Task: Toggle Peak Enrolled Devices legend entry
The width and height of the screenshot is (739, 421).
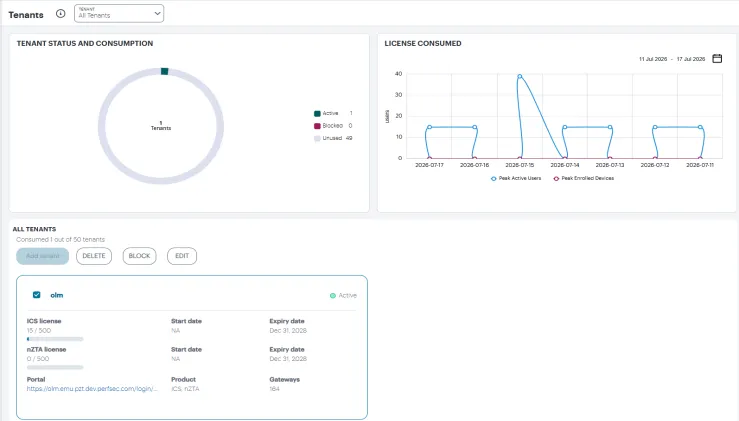Action: coord(583,178)
